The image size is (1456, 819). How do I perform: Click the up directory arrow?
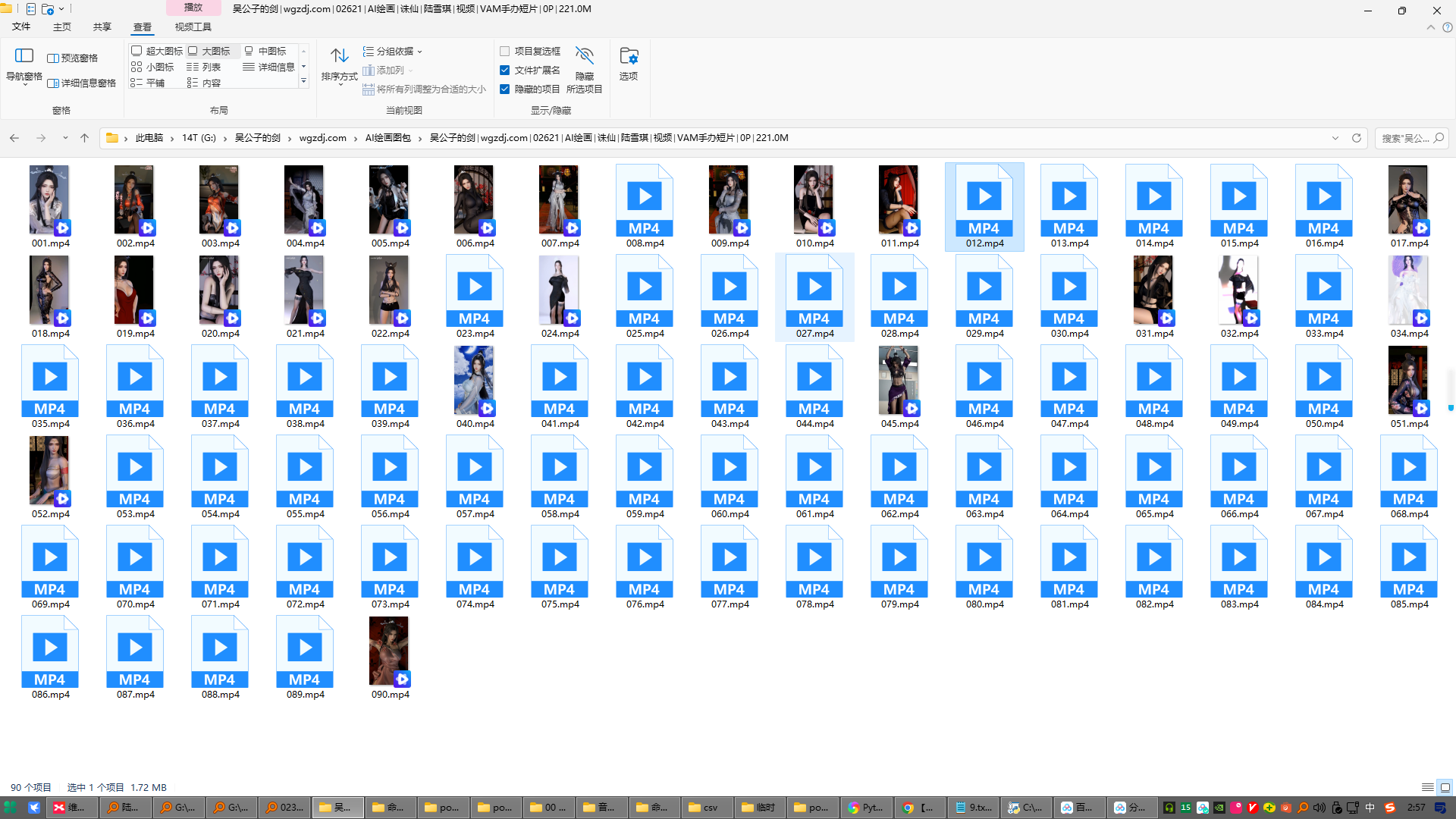[84, 138]
